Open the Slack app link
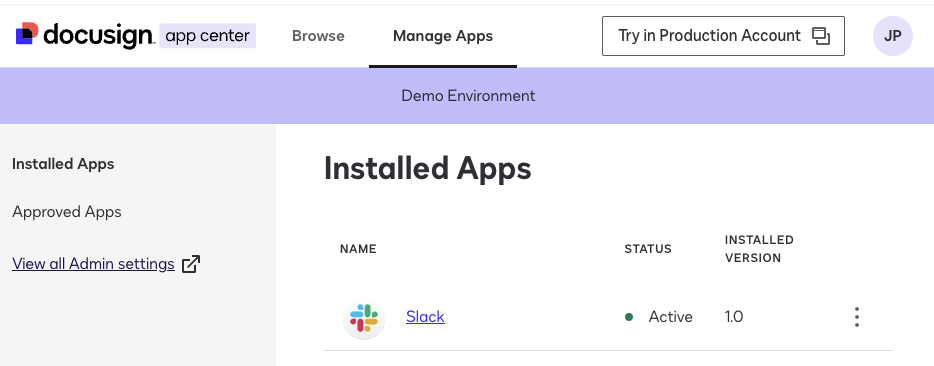Image resolution: width=934 pixels, height=366 pixels. [425, 317]
